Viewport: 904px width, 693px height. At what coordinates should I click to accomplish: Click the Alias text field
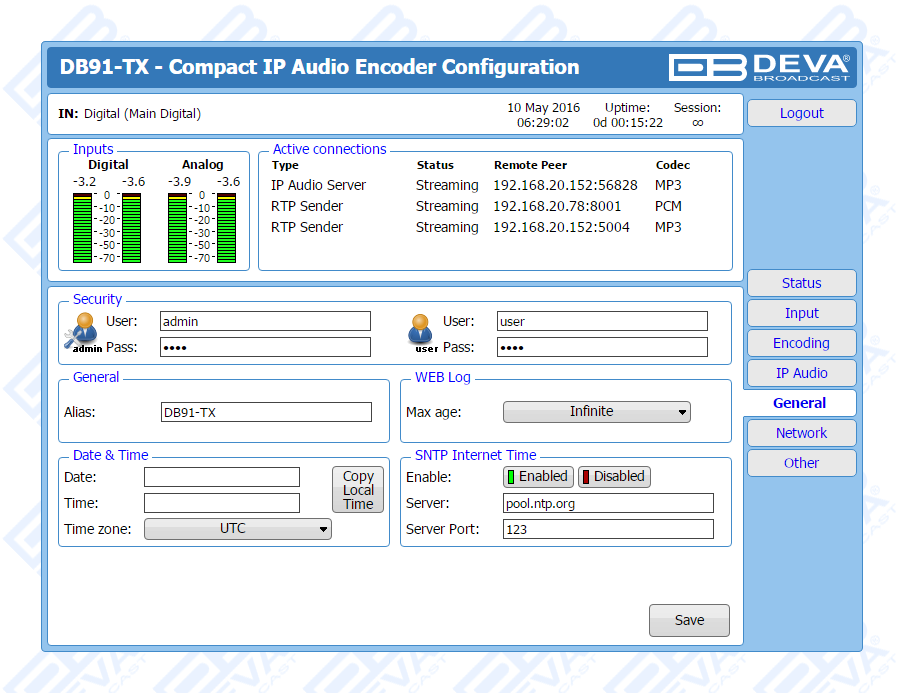point(266,412)
